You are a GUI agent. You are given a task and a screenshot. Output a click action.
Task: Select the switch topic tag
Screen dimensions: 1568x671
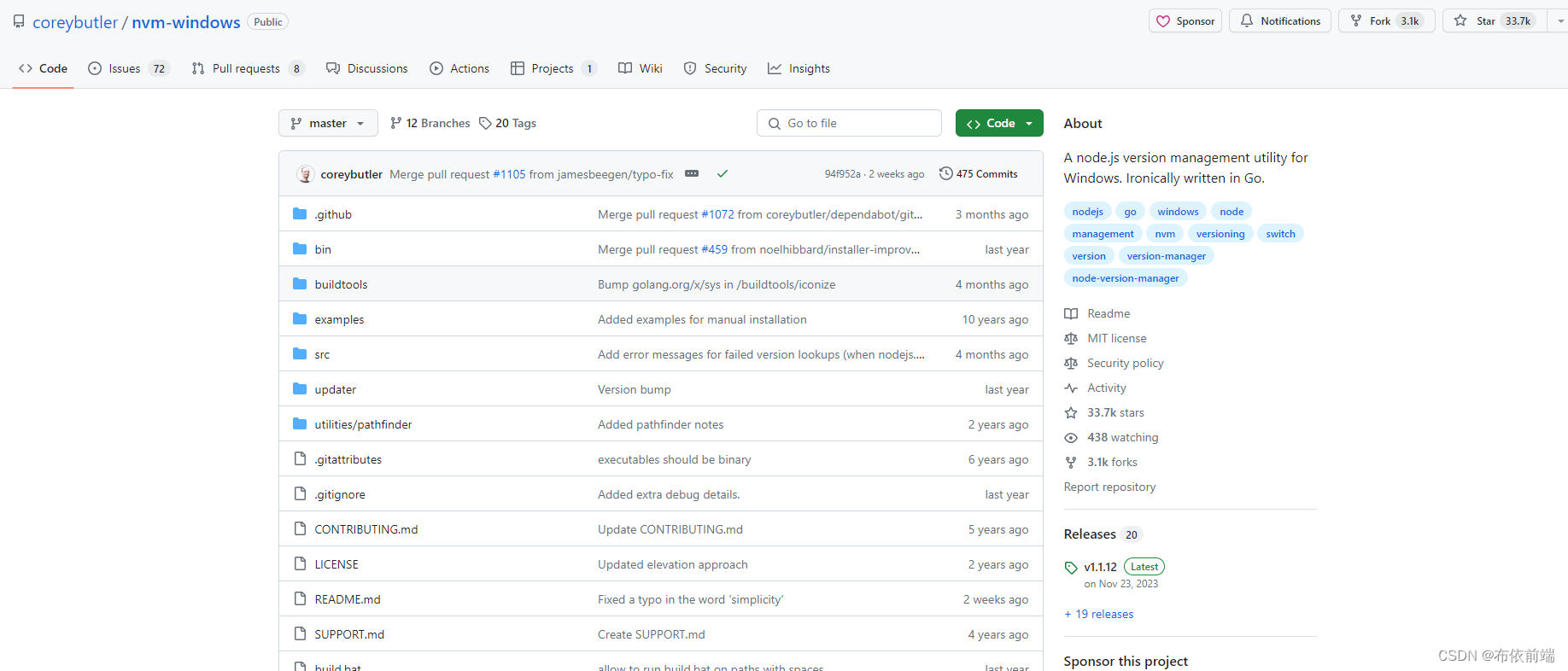click(1280, 234)
